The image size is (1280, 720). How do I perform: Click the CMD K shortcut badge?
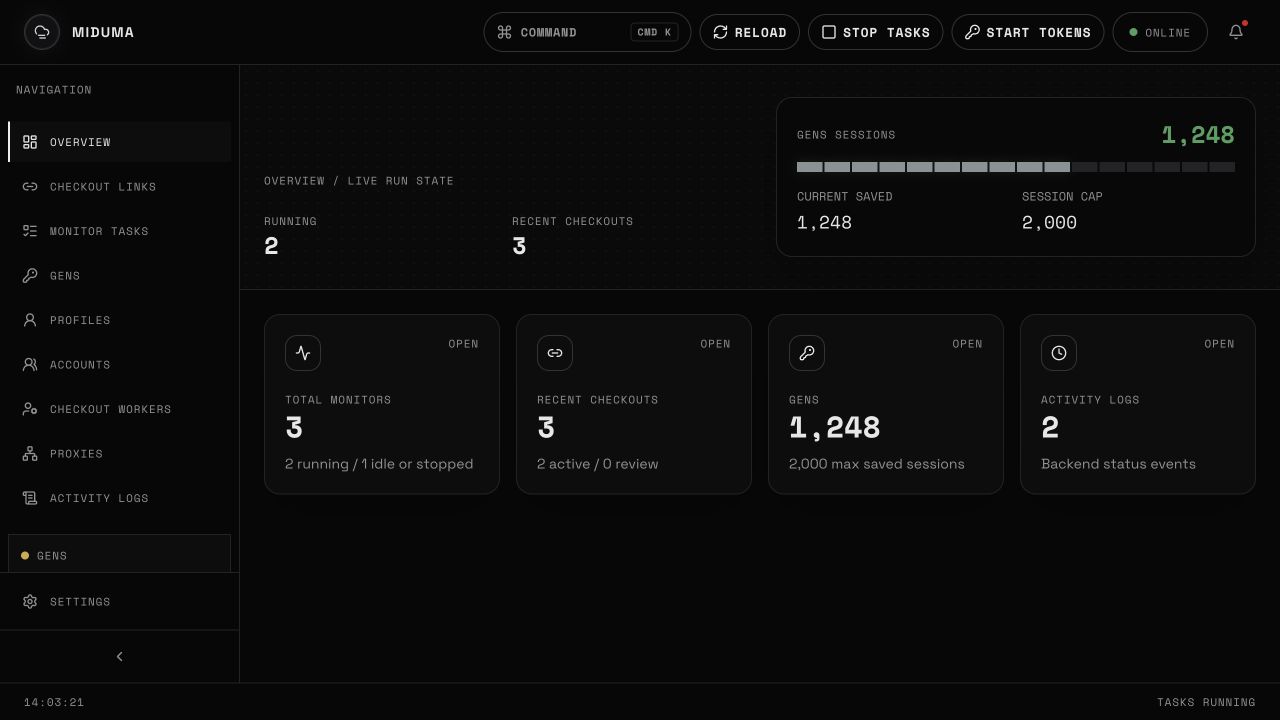pos(655,32)
